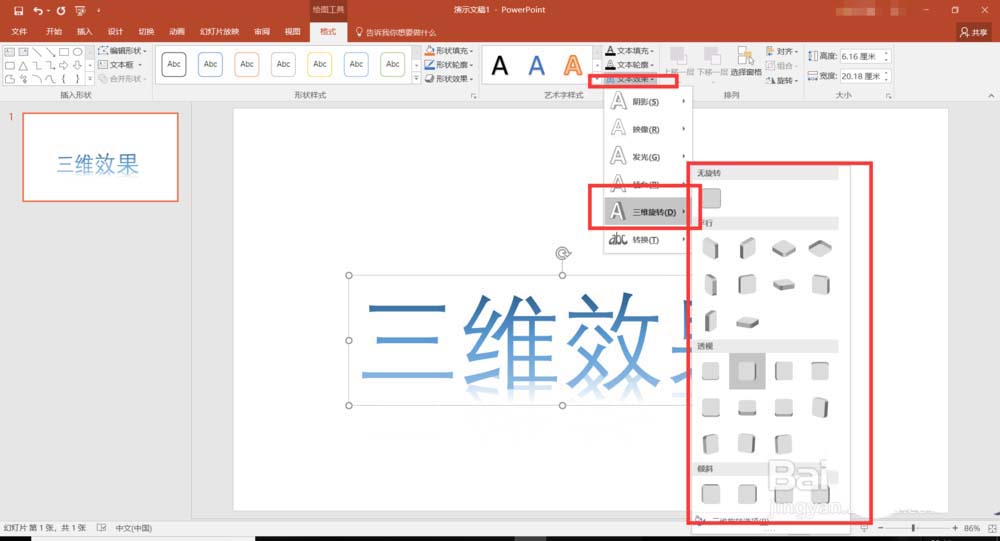The width and height of the screenshot is (1000, 541).
Task: Select highlighted Perspective Left preset under 透视
Action: pos(747,371)
